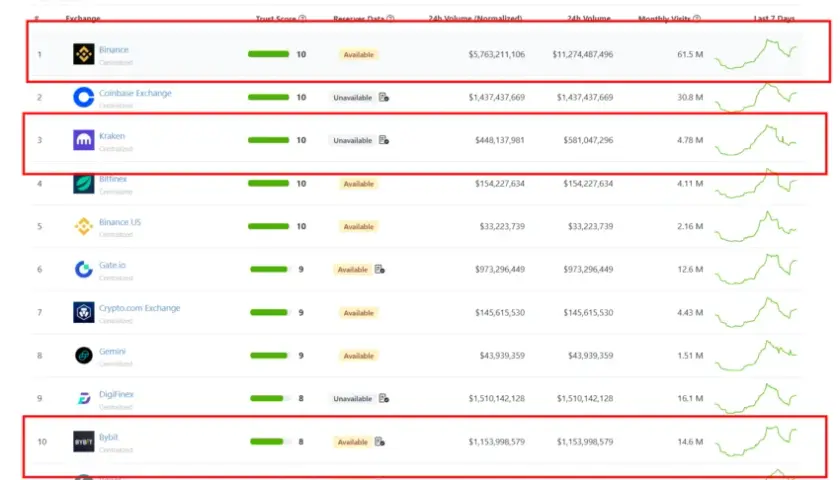840x480 pixels.
Task: Click the Bitfinex exchange logo
Action: point(84,184)
